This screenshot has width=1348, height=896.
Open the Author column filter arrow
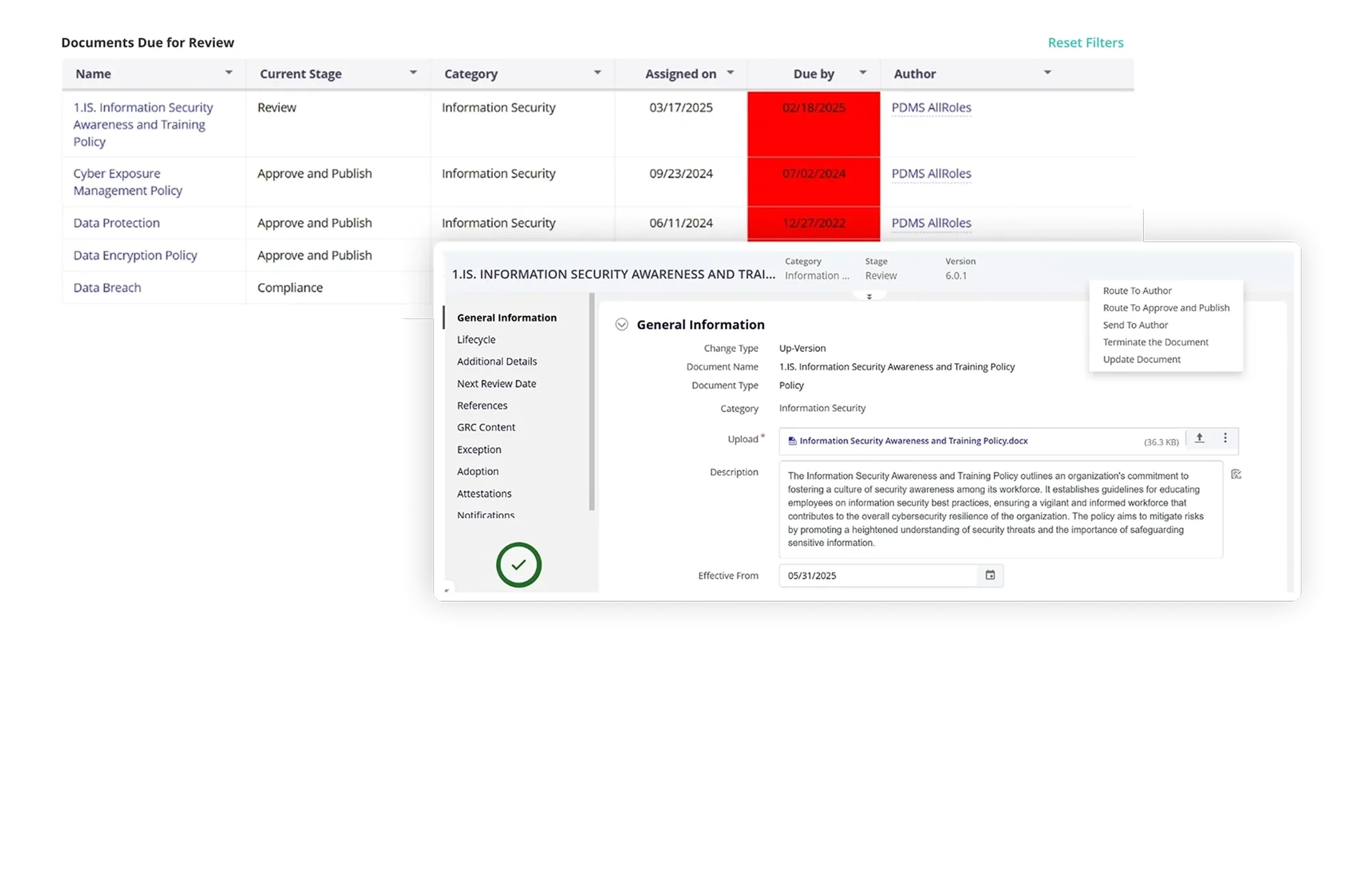pyautogui.click(x=1047, y=72)
